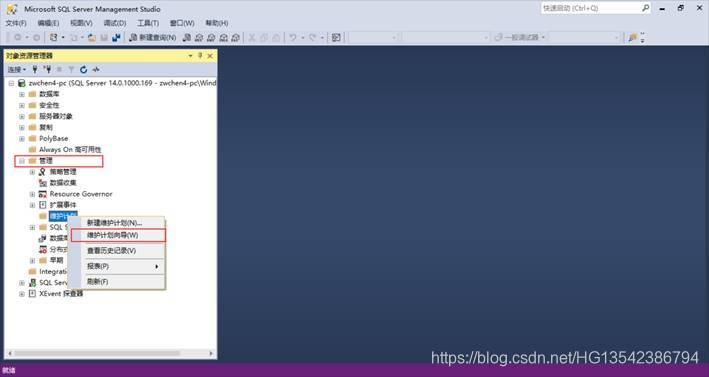709x377 pixels.
Task: Click the open file folder icon
Action: pos(92,38)
